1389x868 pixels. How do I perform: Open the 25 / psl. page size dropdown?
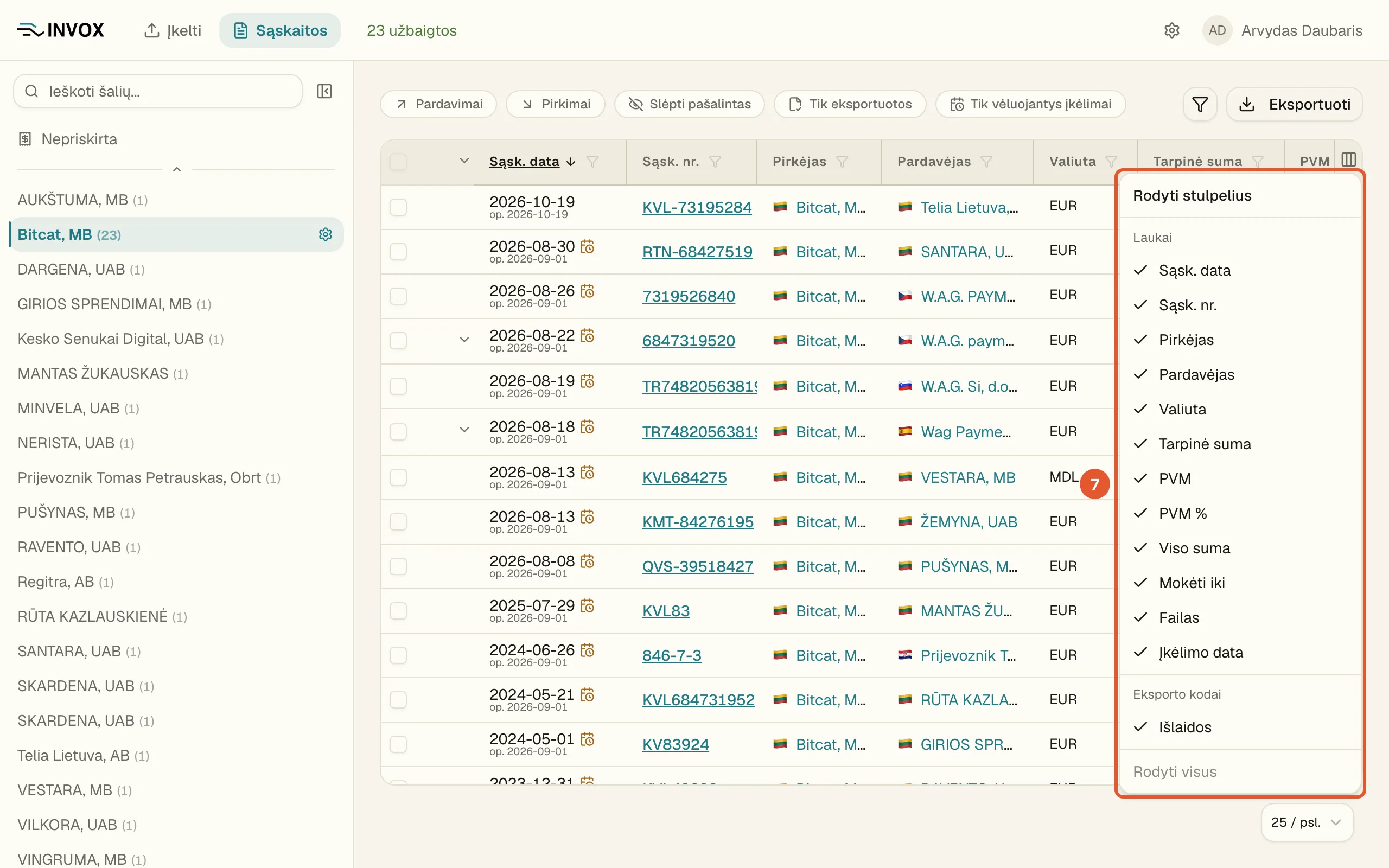click(1307, 822)
